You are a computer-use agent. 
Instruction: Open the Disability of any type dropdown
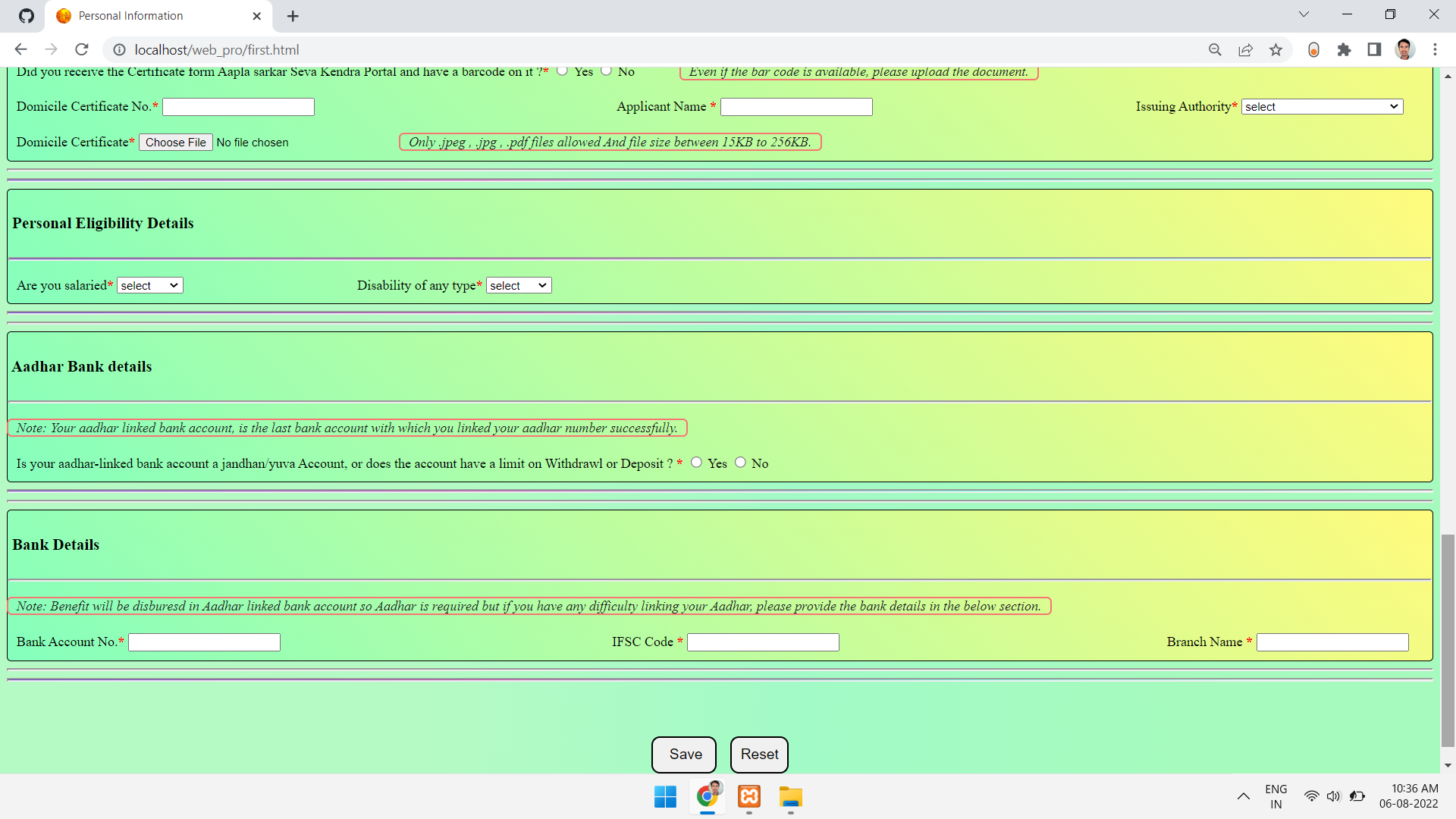(x=519, y=286)
